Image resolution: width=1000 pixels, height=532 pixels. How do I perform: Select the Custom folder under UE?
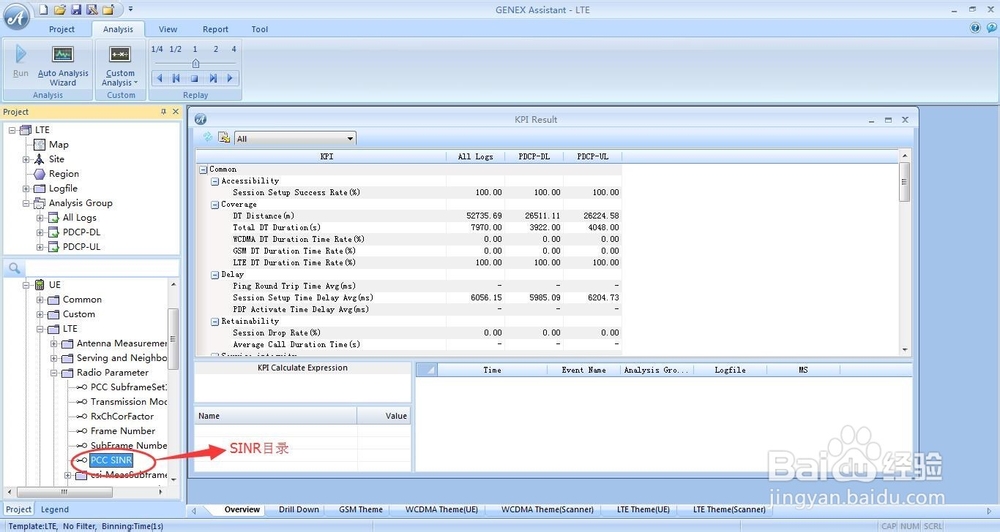78,314
